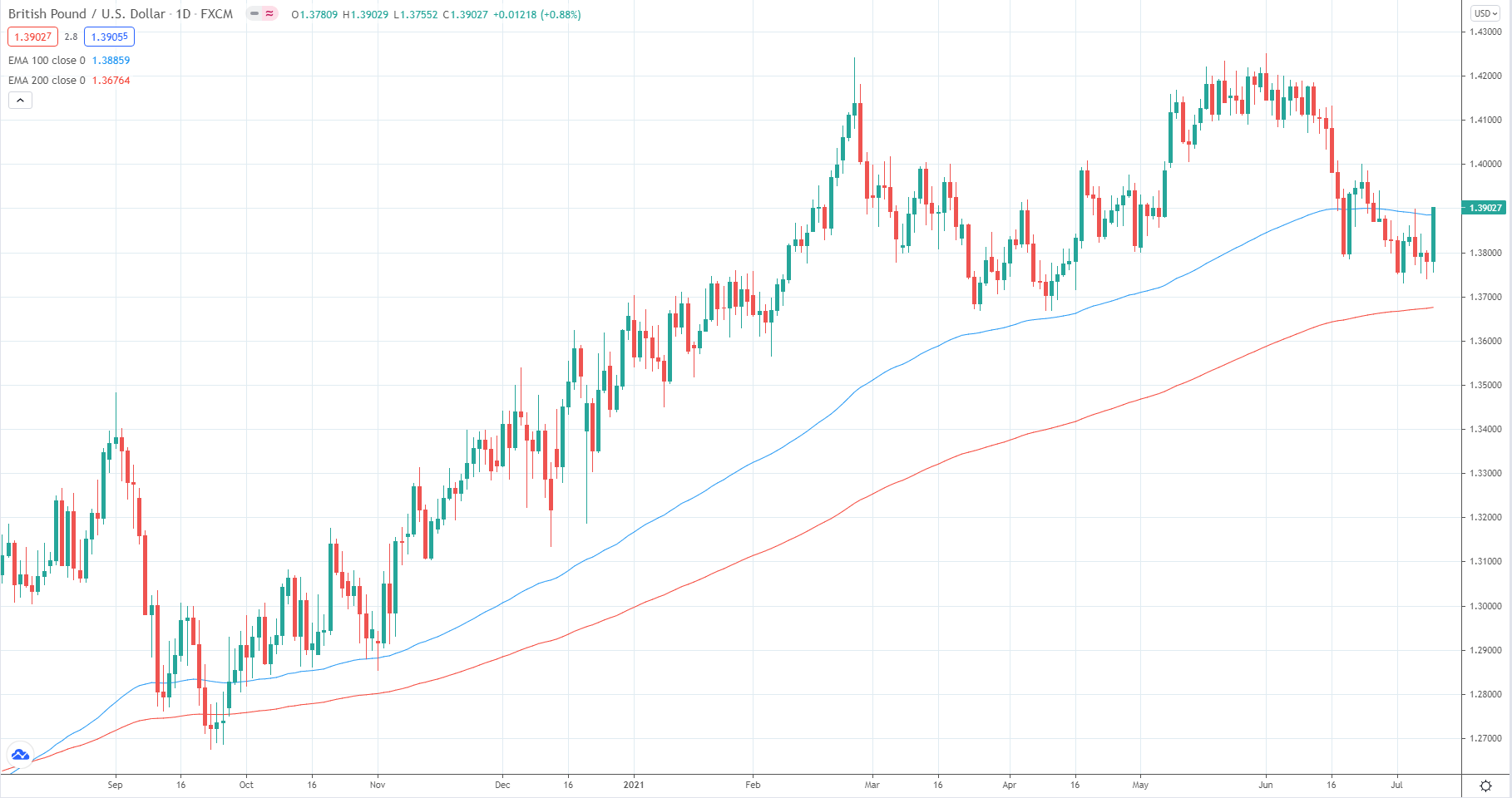Click the pink approximate-data indicator icon
The image size is (1512, 798).
269,14
